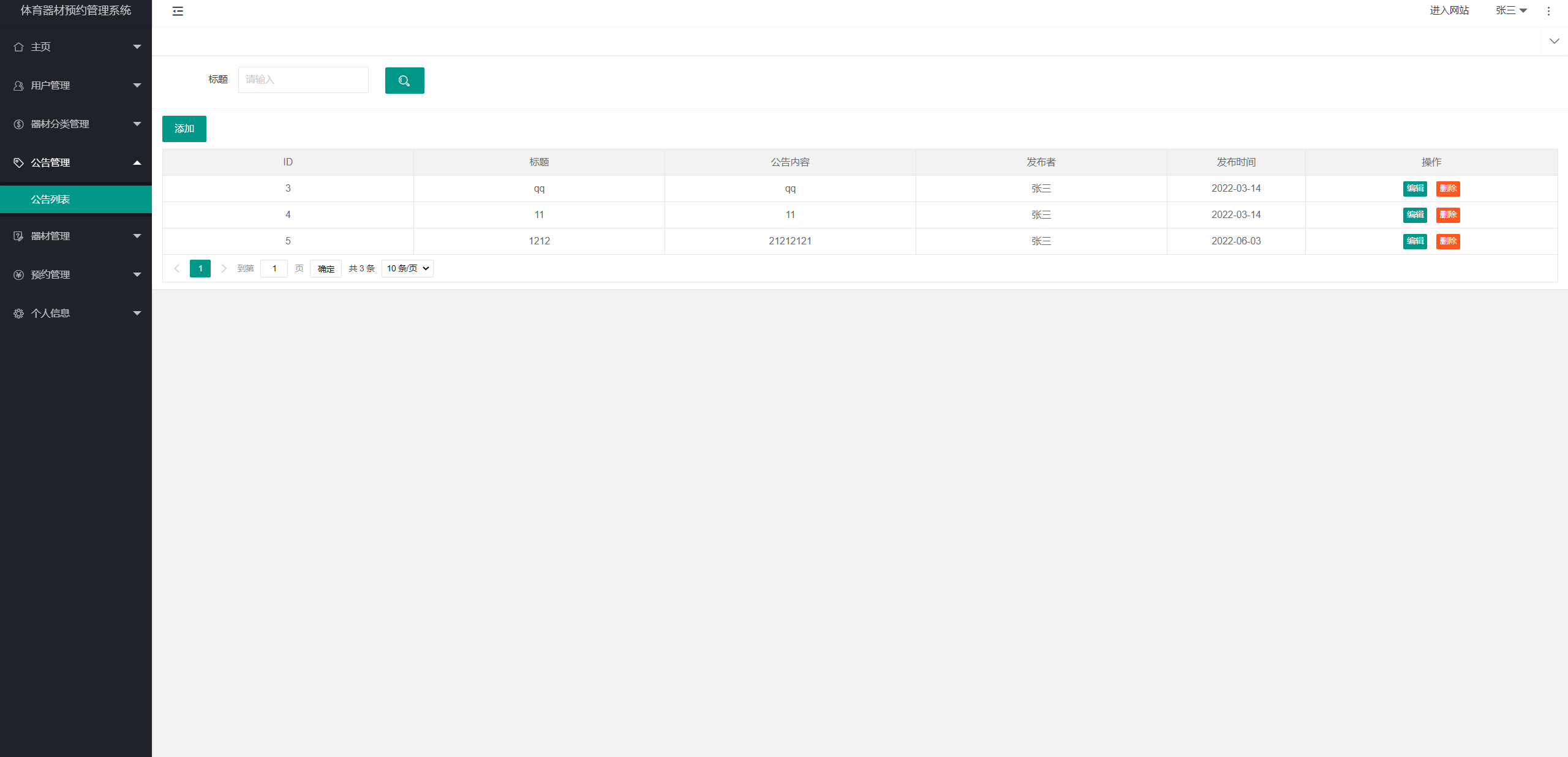Screen dimensions: 1568x757
Task: Go to next page arrow
Action: [x=224, y=268]
